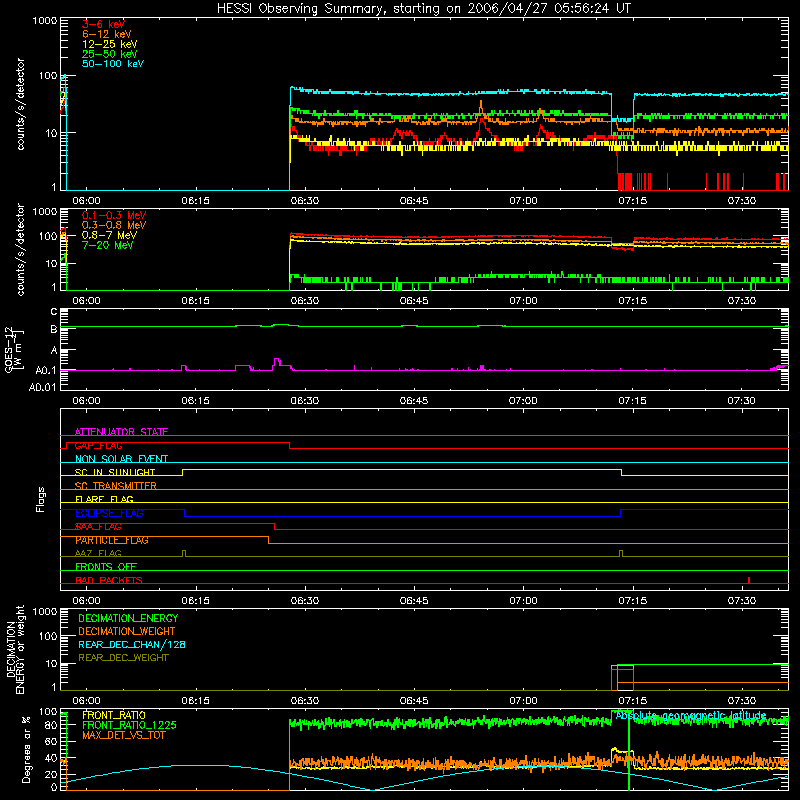Click the SAA_FLAG label

(x=98, y=527)
